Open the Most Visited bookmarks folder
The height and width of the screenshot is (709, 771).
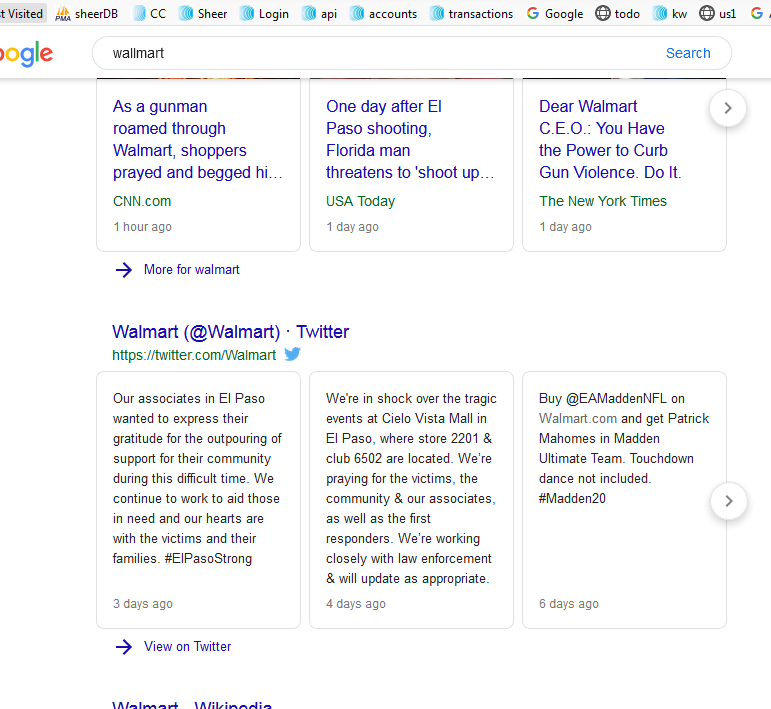tap(22, 13)
